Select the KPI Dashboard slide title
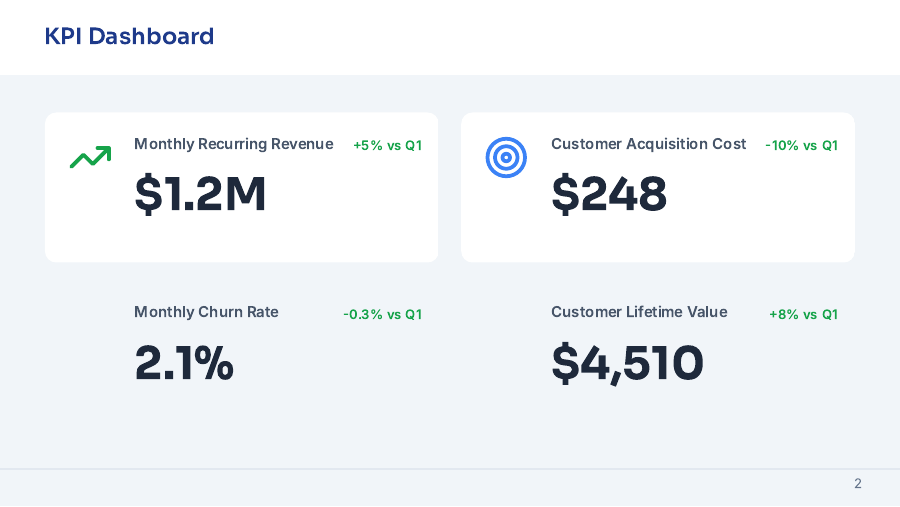The height and width of the screenshot is (507, 900). coord(129,37)
